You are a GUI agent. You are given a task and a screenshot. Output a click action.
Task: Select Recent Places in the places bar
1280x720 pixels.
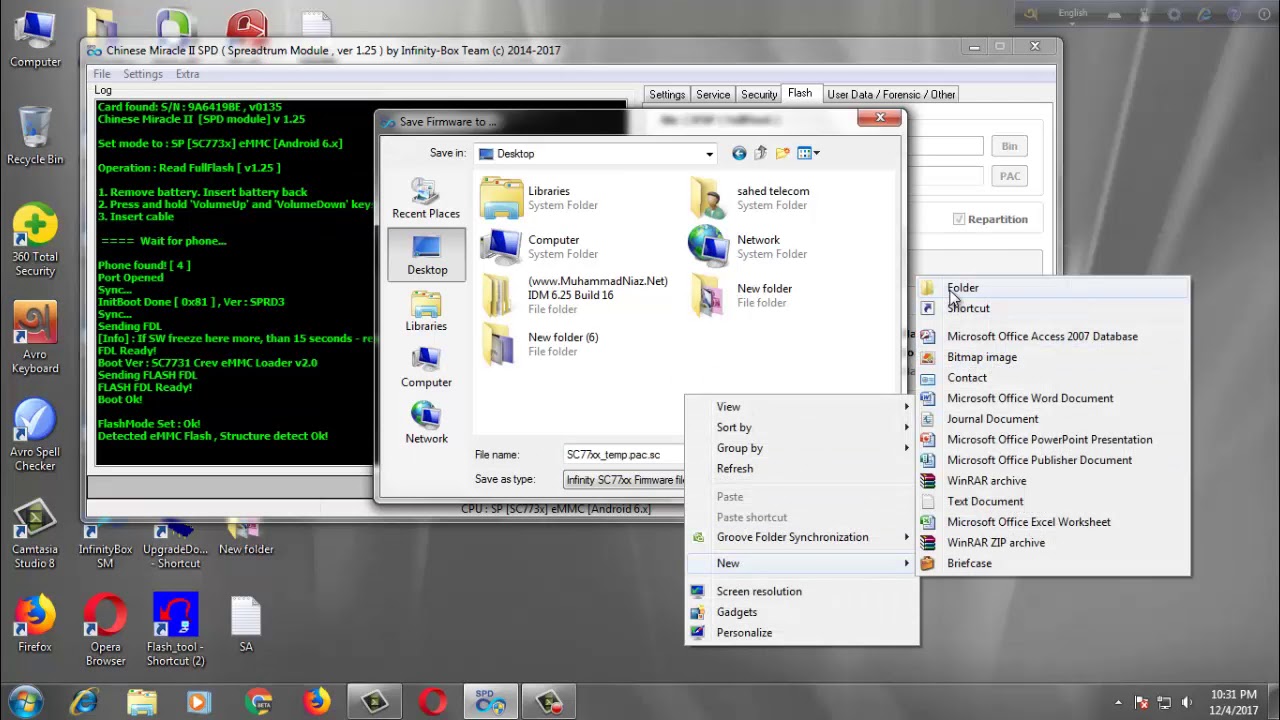[x=426, y=199]
